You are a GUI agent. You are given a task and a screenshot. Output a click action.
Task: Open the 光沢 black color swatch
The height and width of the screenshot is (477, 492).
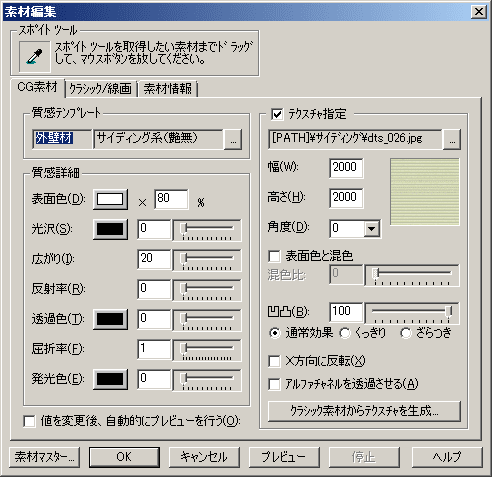(110, 229)
